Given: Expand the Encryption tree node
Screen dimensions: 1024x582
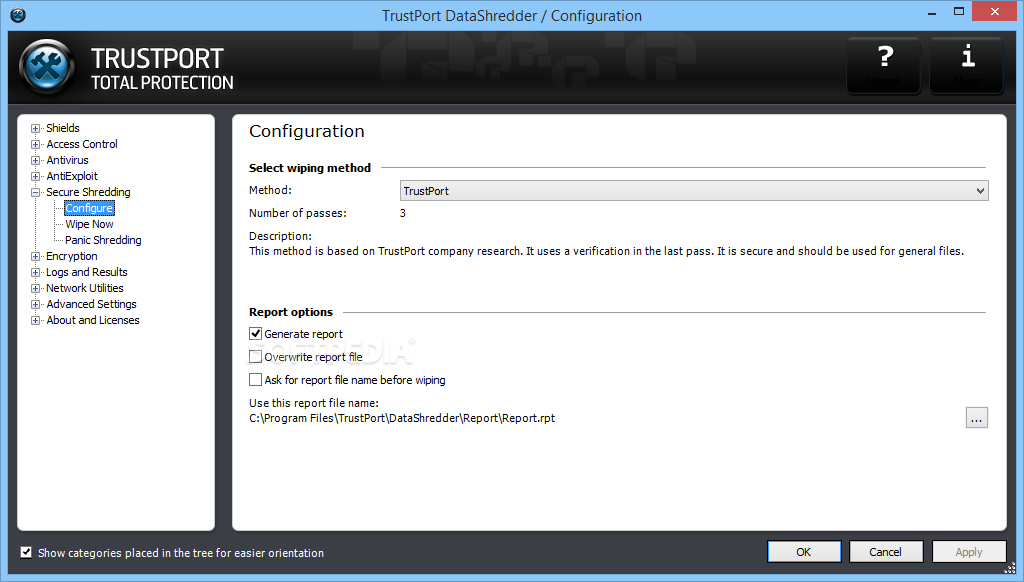Looking at the screenshot, I should pyautogui.click(x=36, y=256).
